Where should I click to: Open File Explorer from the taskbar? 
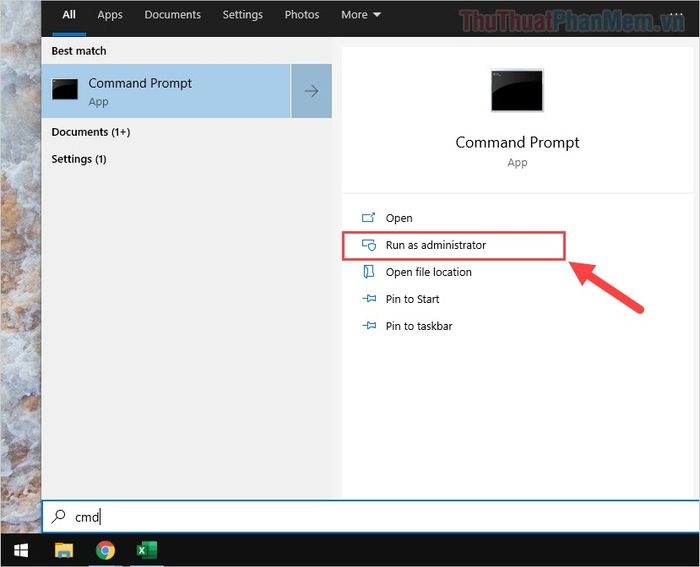(x=64, y=550)
